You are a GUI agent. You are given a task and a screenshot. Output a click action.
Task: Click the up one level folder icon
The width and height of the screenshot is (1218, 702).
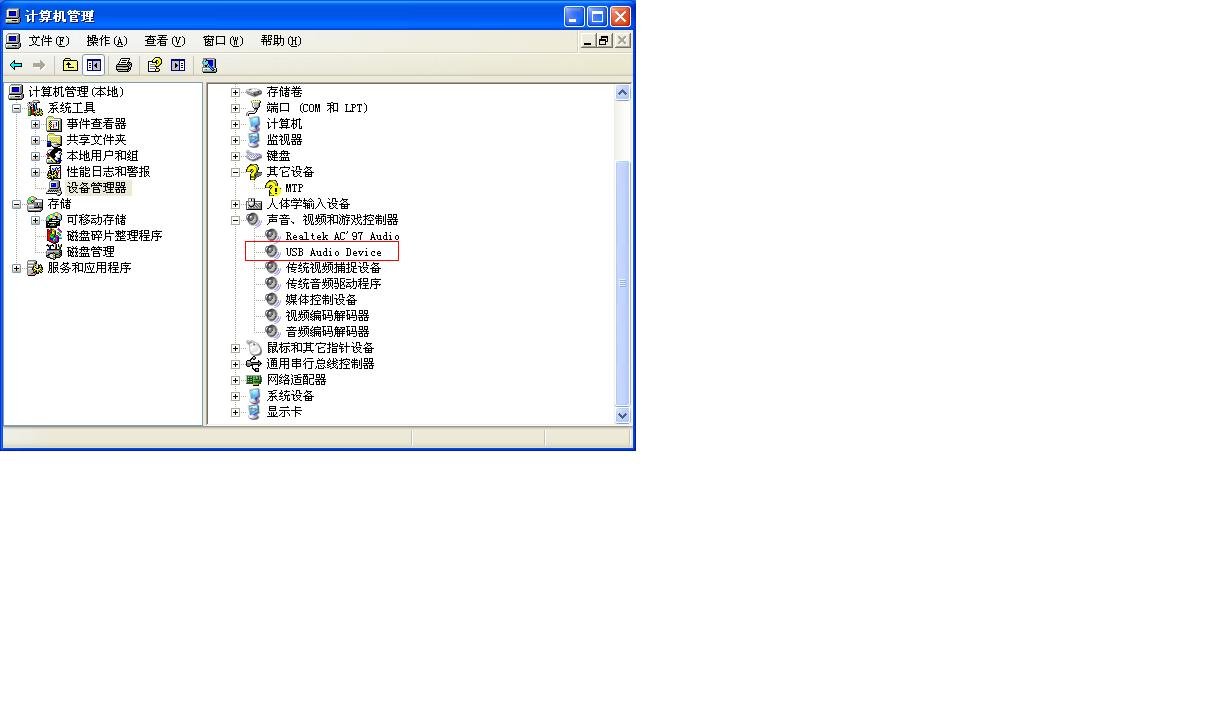click(70, 65)
